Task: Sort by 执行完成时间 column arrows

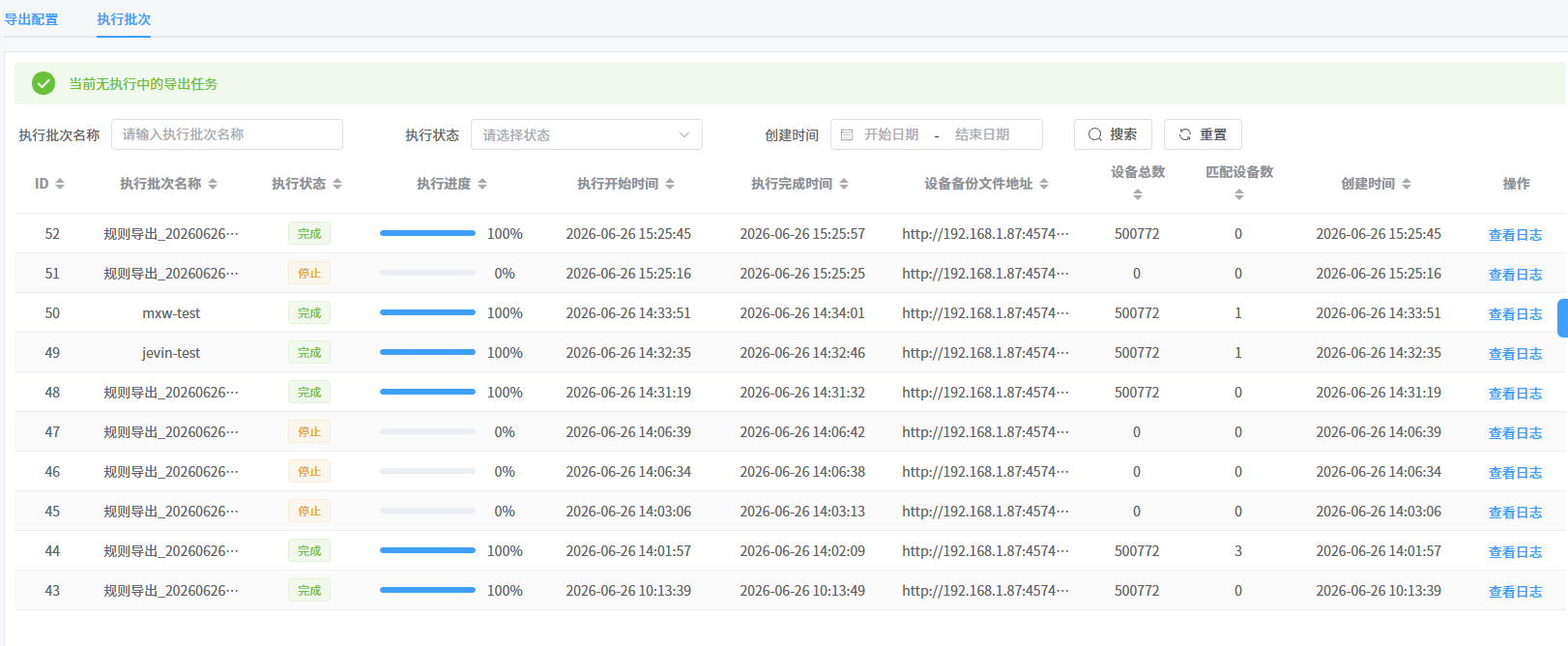Action: 844,184
